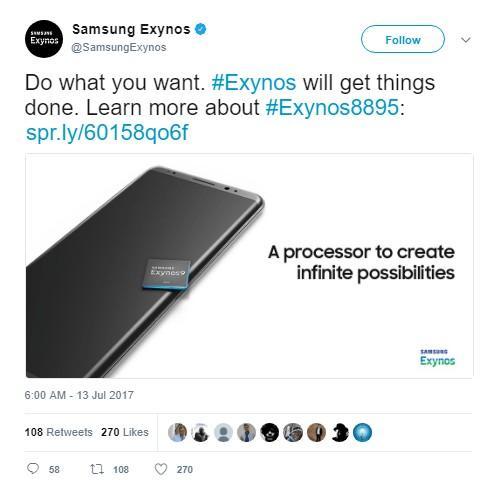Follow the Samsung Exynos account
497x500 pixels.
[x=403, y=39]
